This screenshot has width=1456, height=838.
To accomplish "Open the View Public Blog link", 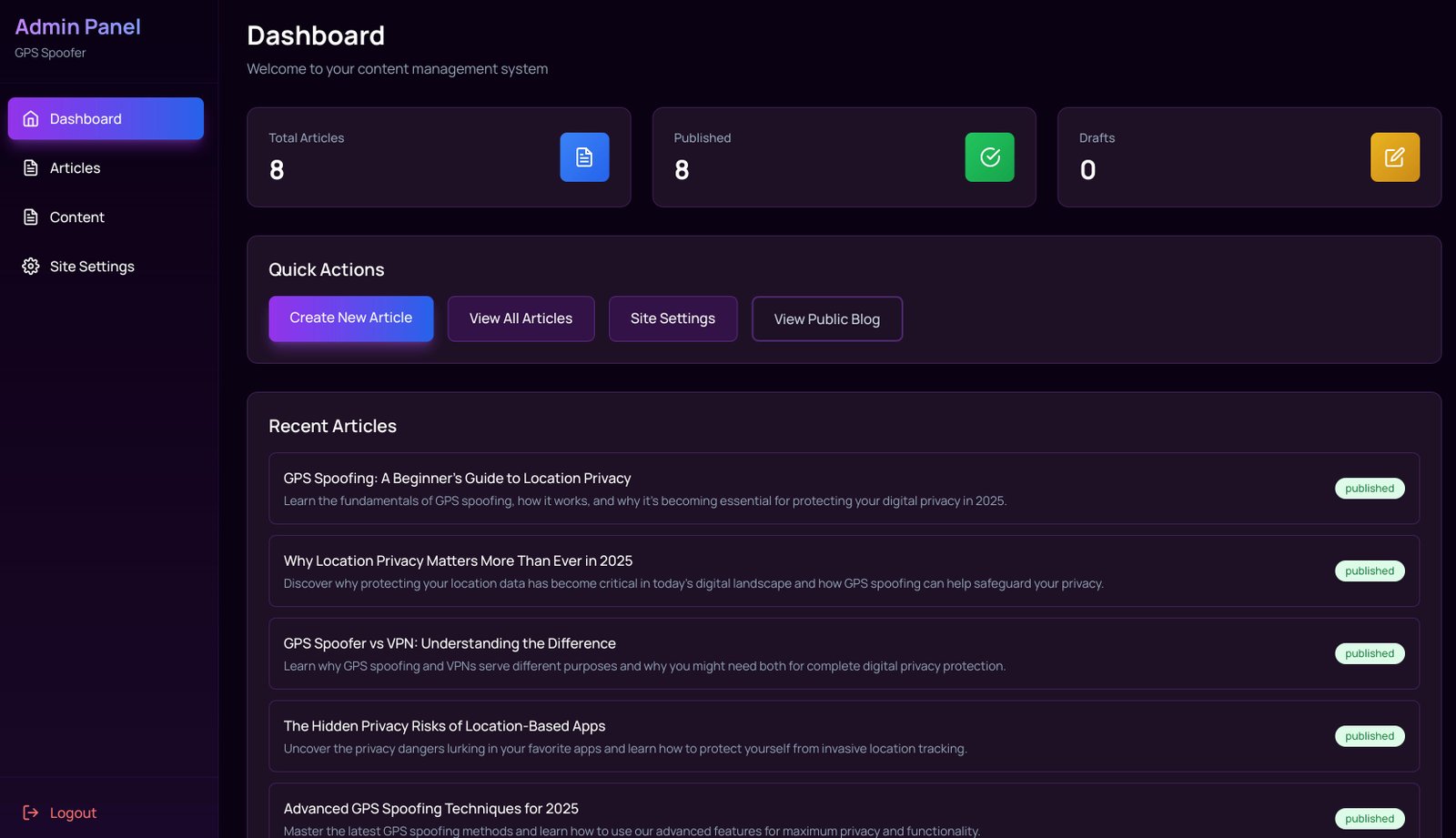I will (x=826, y=319).
